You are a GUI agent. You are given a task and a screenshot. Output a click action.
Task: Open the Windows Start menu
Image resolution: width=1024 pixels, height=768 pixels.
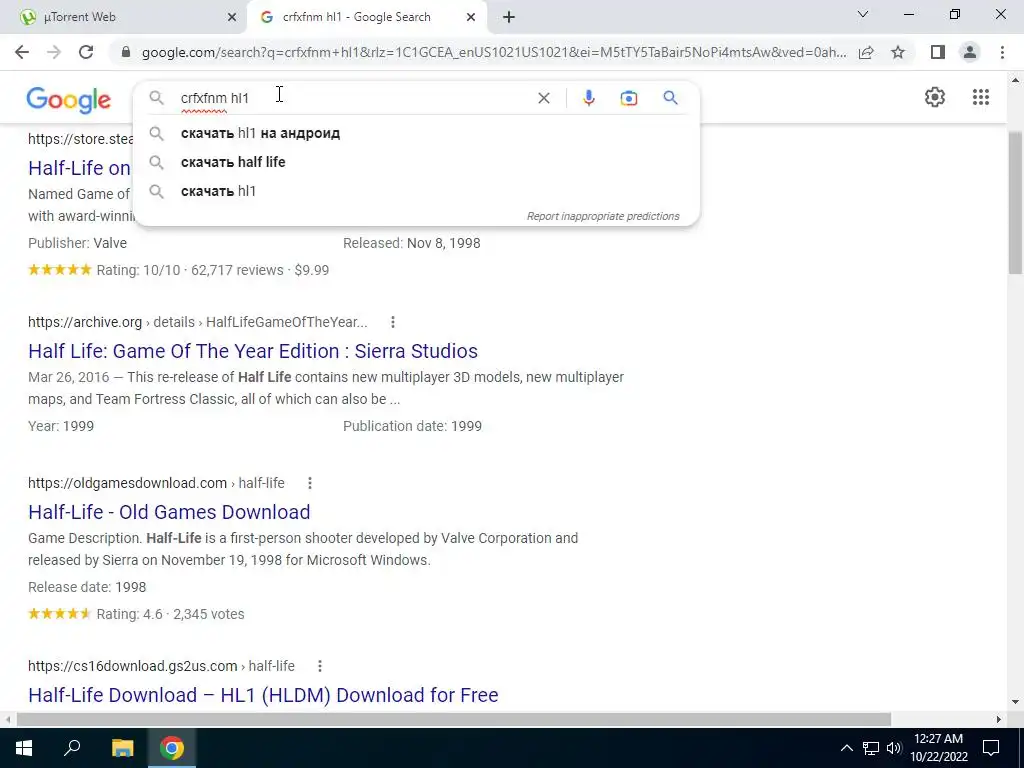click(24, 748)
